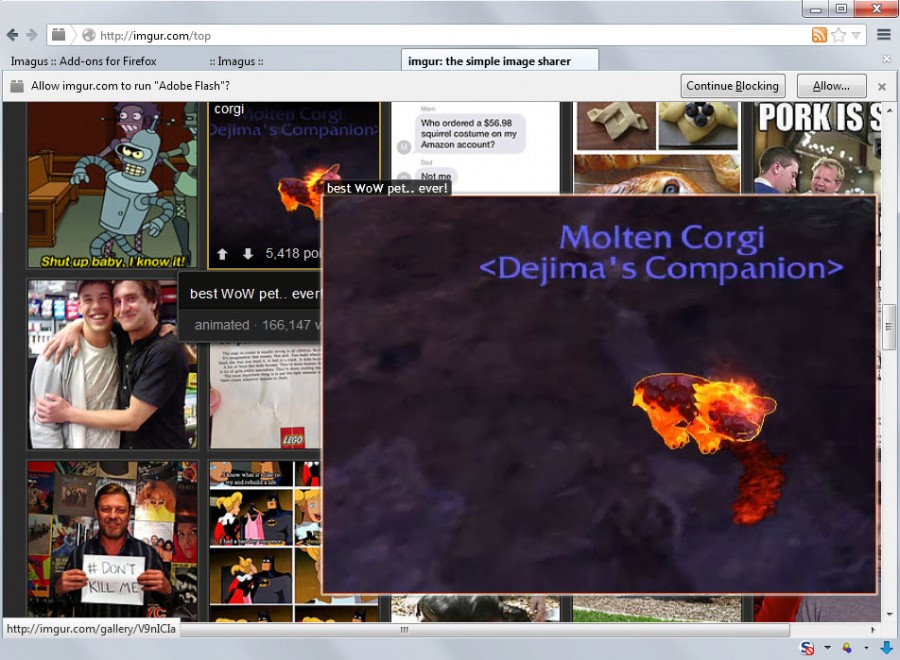Upvote the Molten Corgi post

coord(221,253)
